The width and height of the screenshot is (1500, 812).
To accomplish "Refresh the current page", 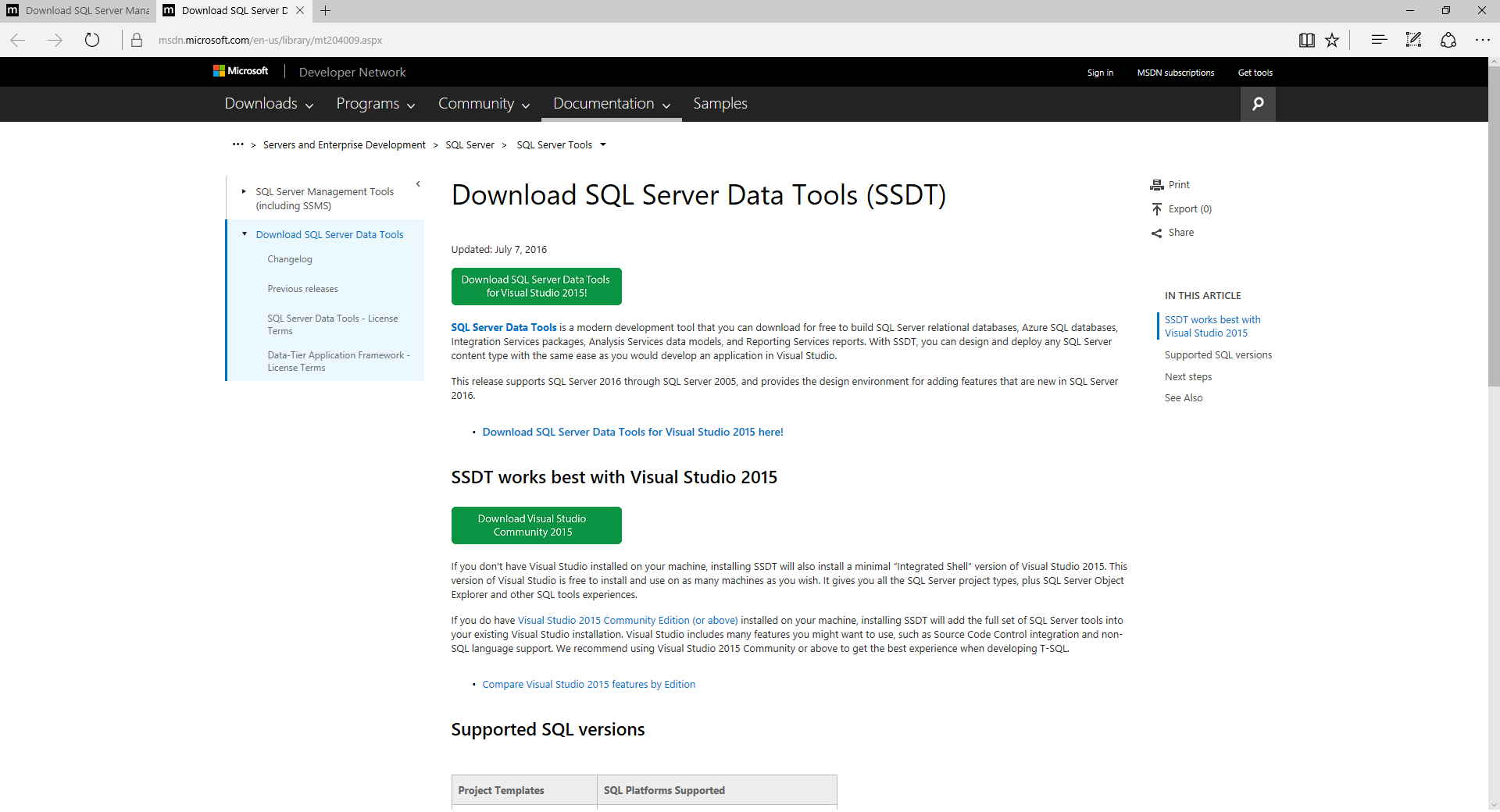I will 92,40.
